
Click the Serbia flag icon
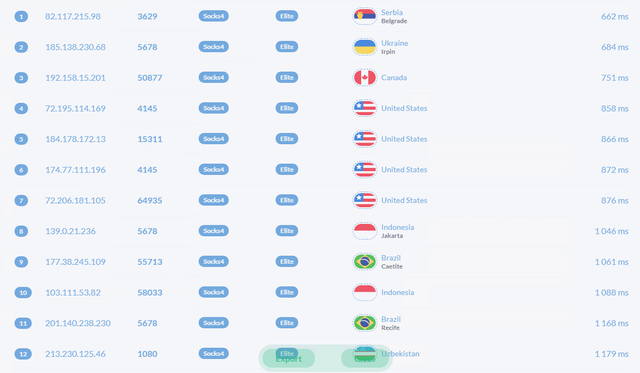(364, 16)
